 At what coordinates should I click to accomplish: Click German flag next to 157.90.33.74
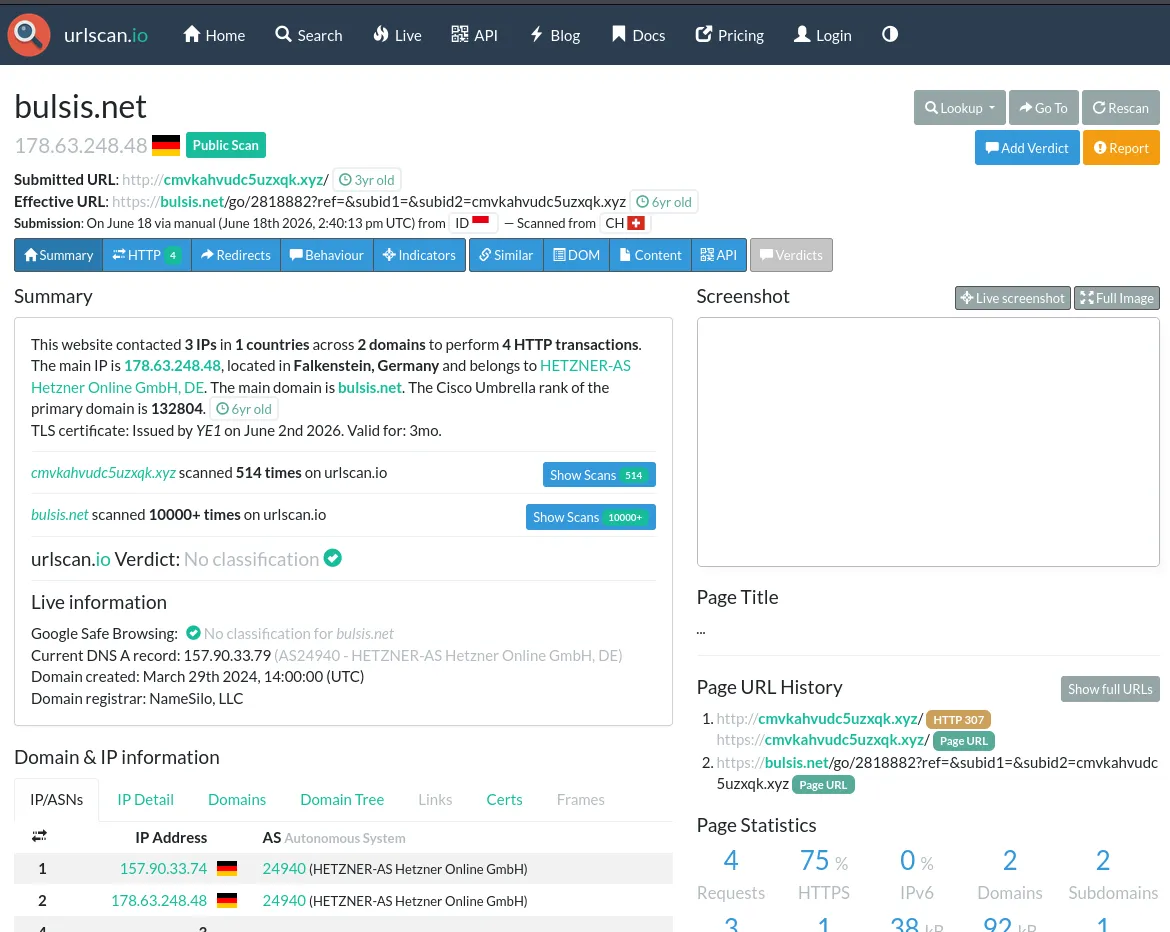tap(227, 869)
